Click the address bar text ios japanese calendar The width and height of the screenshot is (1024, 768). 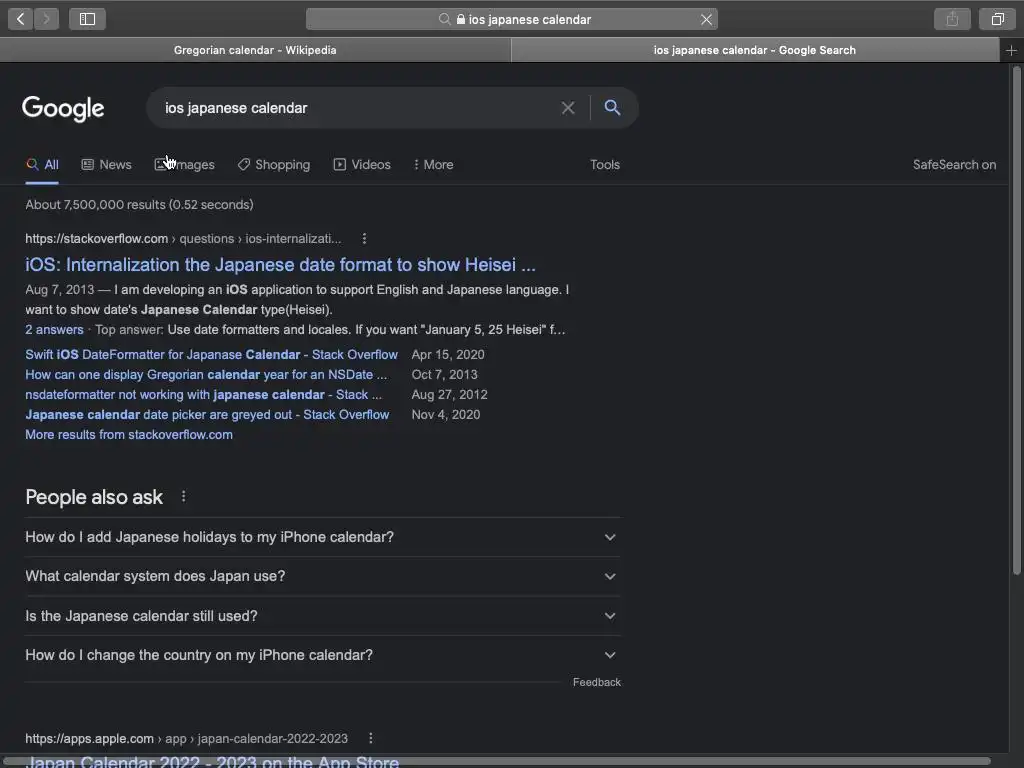pyautogui.click(x=530, y=20)
